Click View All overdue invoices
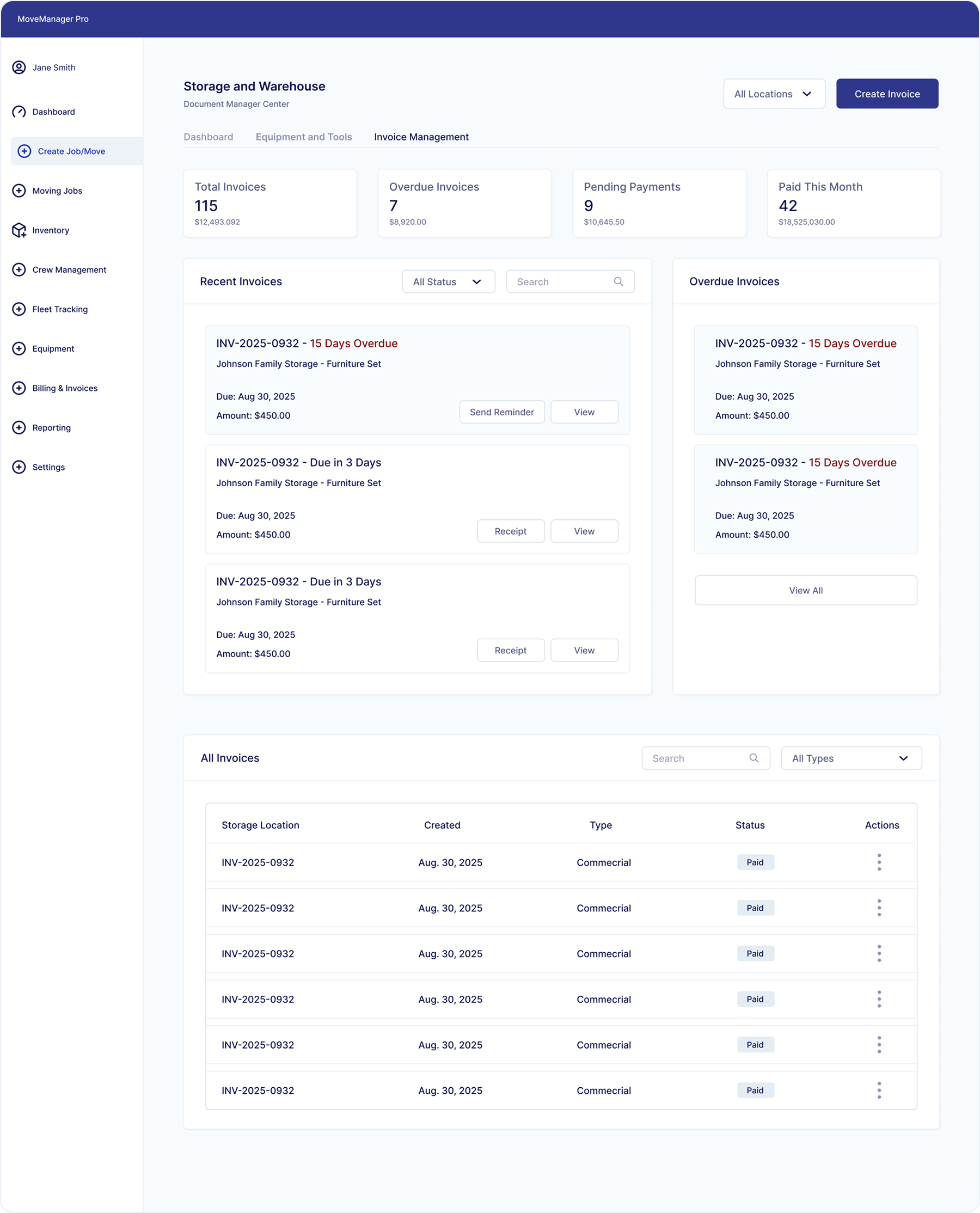980x1213 pixels. click(806, 590)
